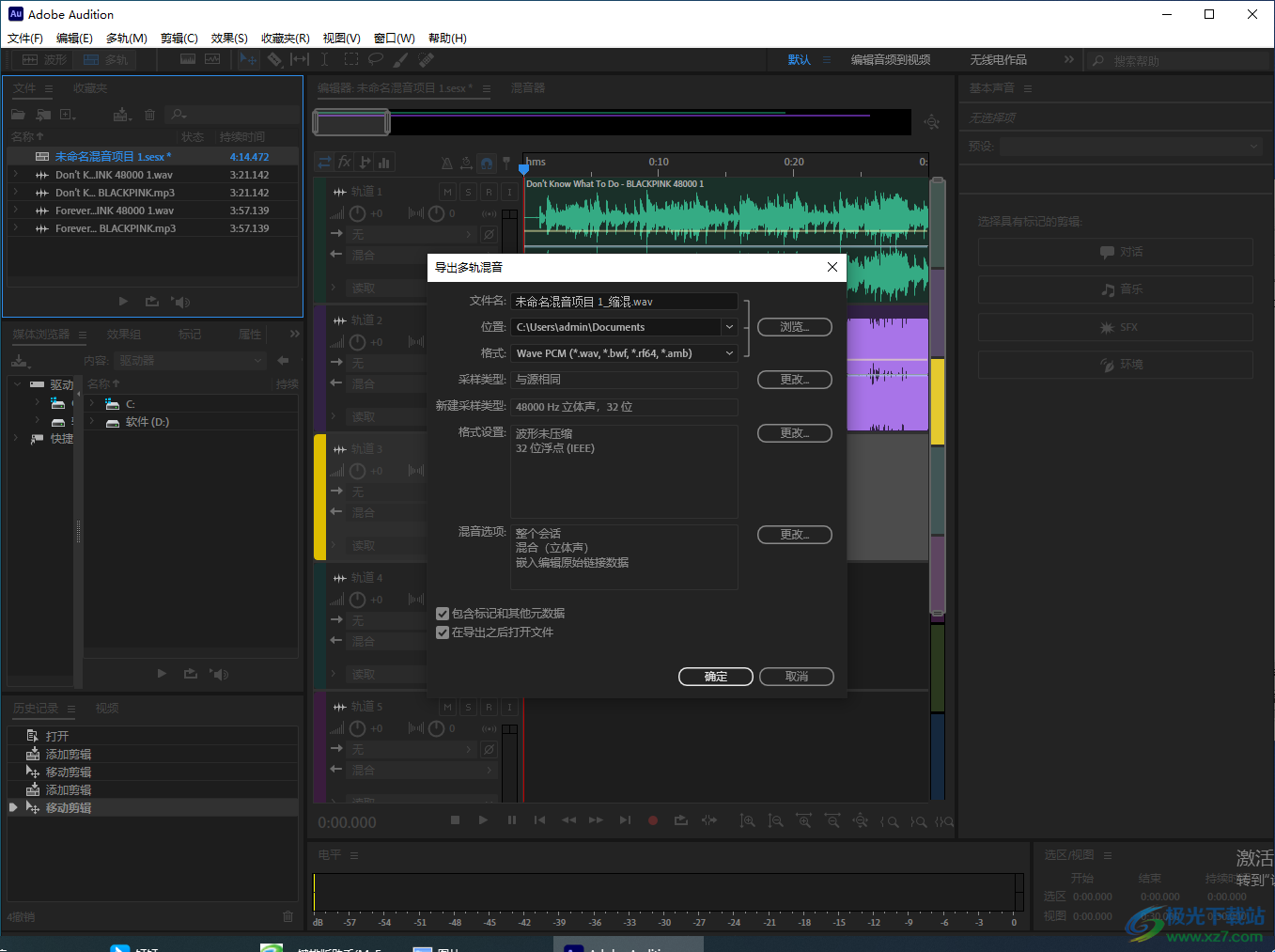Click Insert into Multitrack icon in Files panel
Viewport: 1275px width, 952px height.
click(x=122, y=115)
